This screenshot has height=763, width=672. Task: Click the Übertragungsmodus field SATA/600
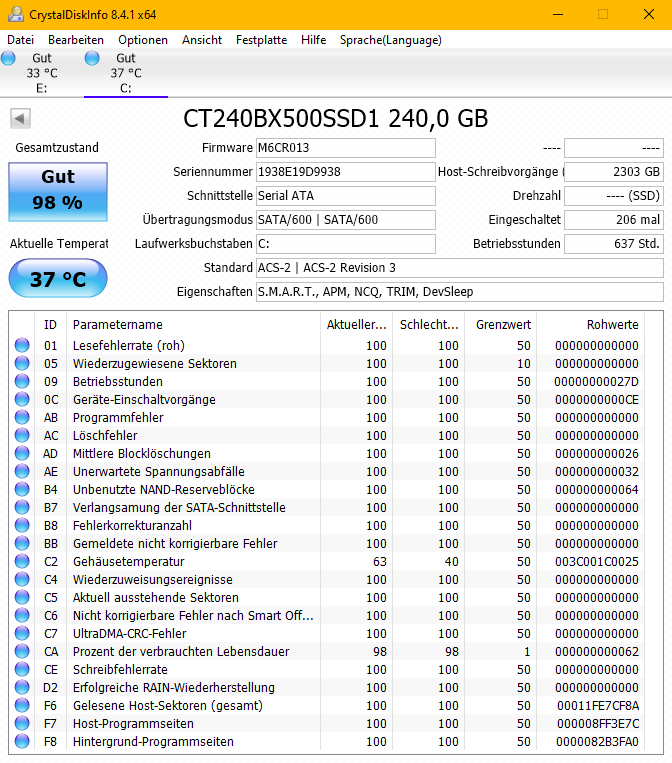(x=345, y=220)
